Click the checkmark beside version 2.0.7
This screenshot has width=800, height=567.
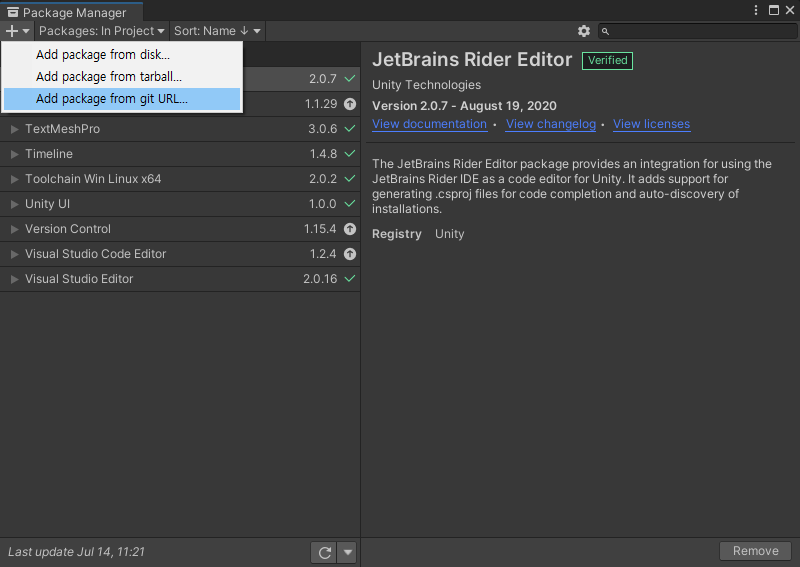[x=350, y=79]
